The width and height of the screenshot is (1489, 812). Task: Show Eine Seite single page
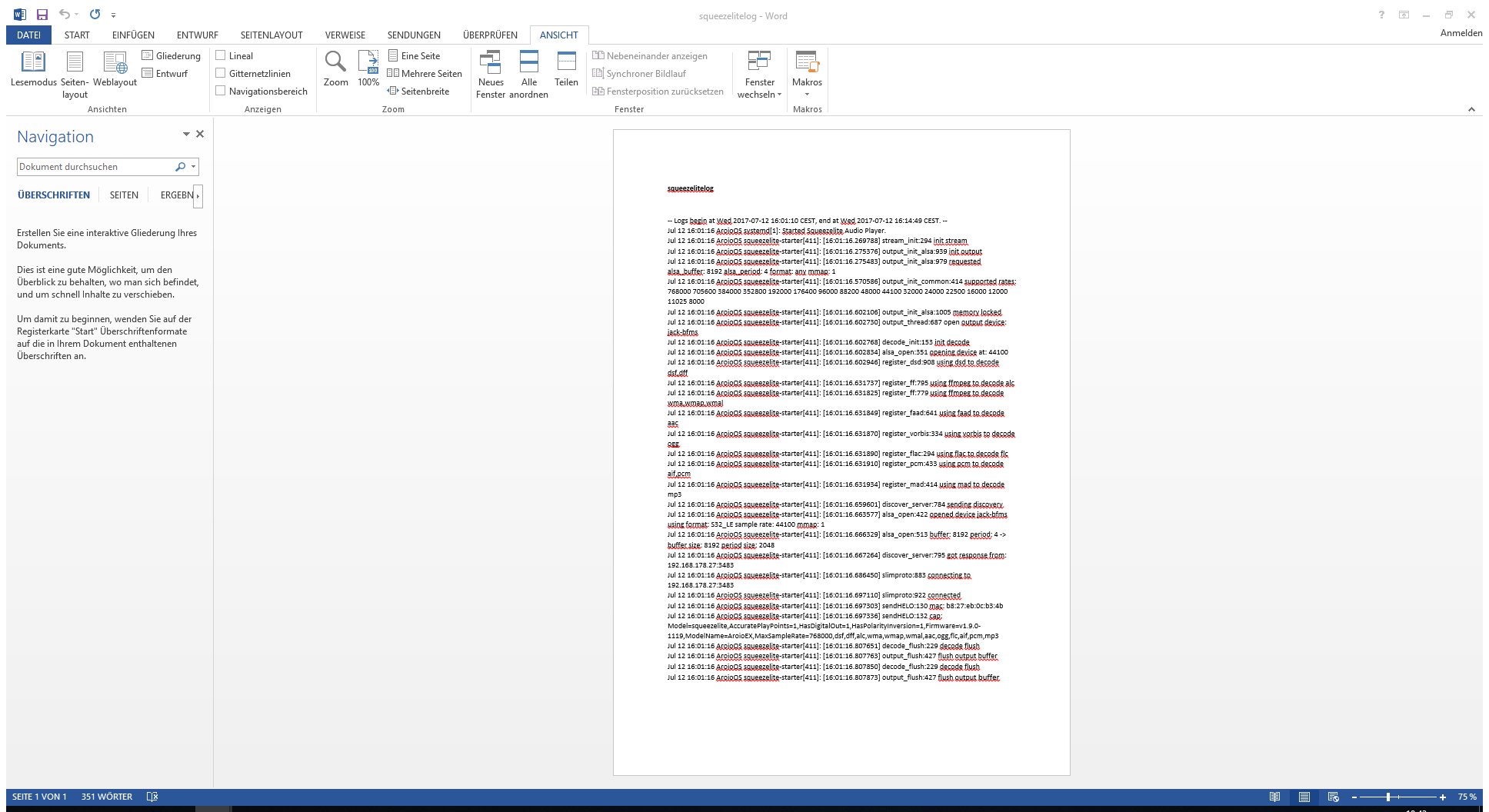click(x=414, y=55)
